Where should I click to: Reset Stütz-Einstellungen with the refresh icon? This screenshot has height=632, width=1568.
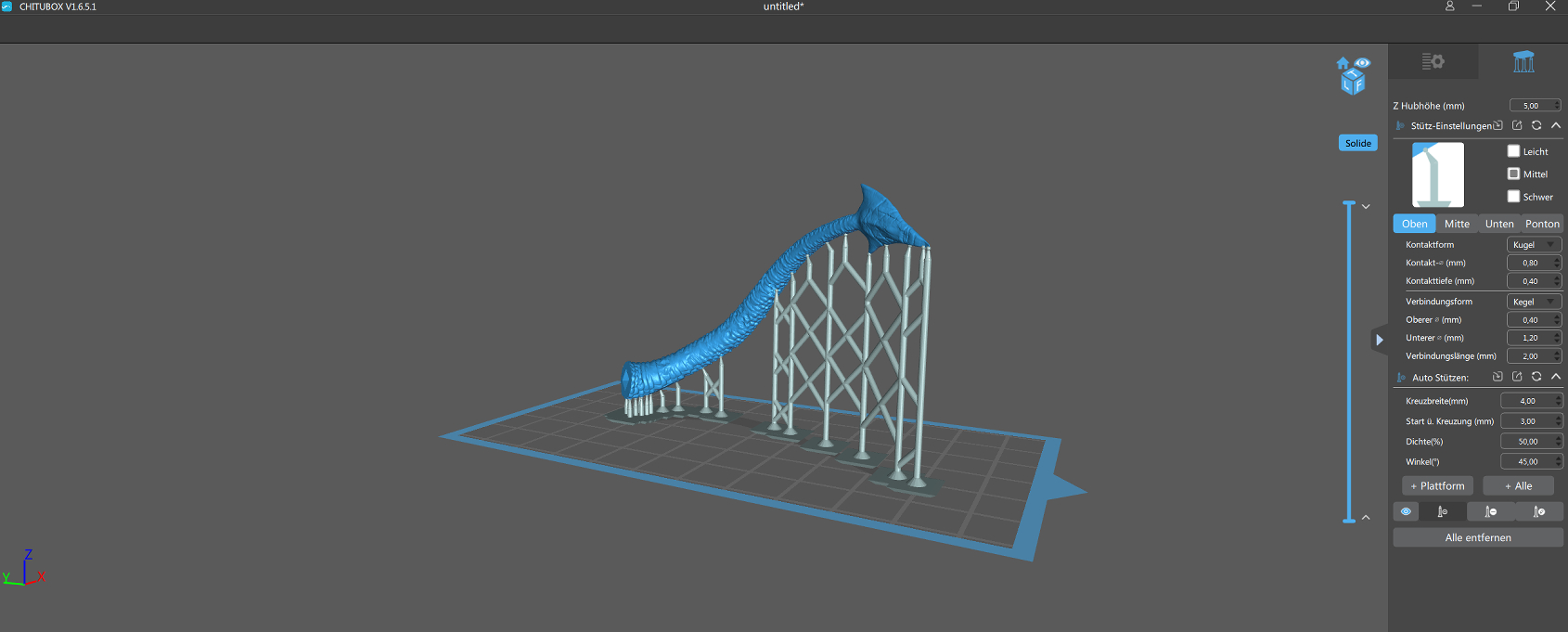pyautogui.click(x=1536, y=125)
